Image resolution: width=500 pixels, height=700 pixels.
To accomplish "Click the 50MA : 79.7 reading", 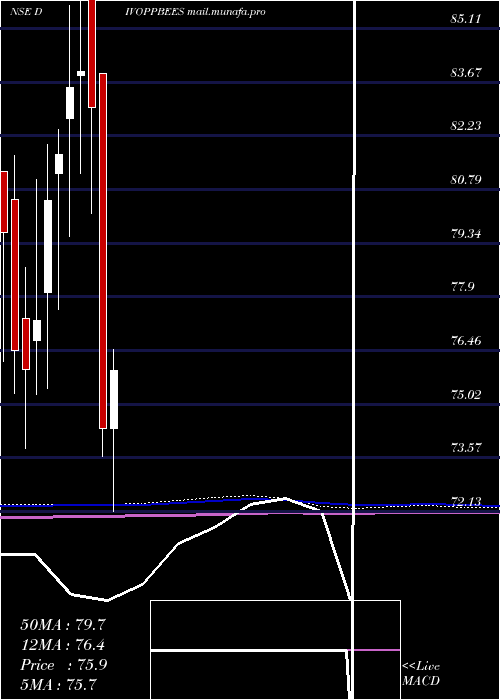I will click(x=63, y=625).
